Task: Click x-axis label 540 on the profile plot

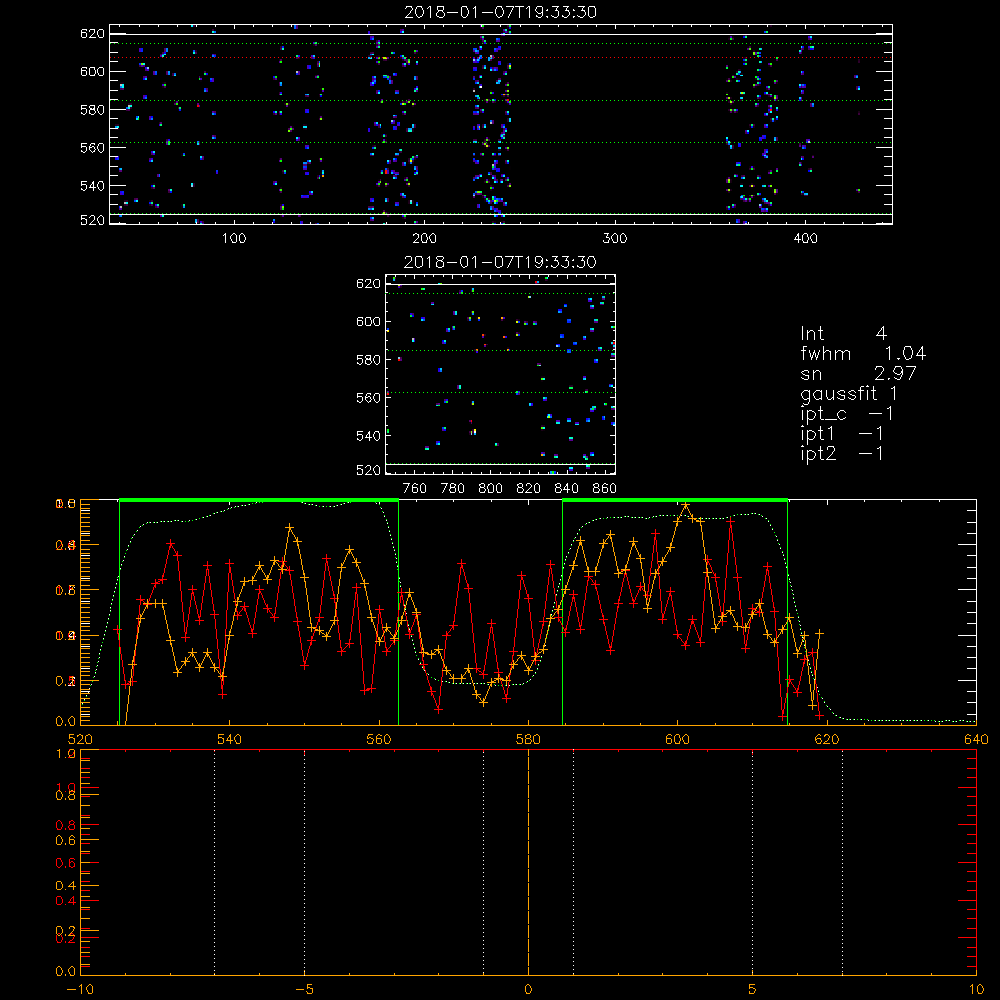Action: (230, 740)
